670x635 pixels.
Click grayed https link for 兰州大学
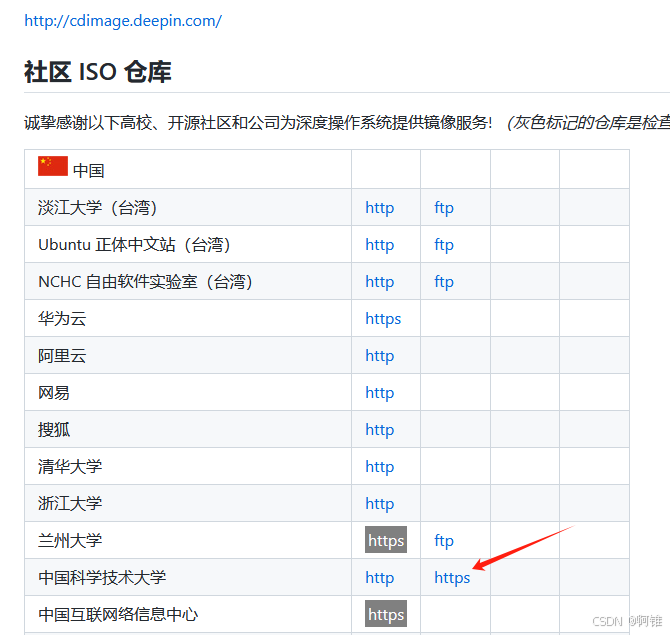386,540
